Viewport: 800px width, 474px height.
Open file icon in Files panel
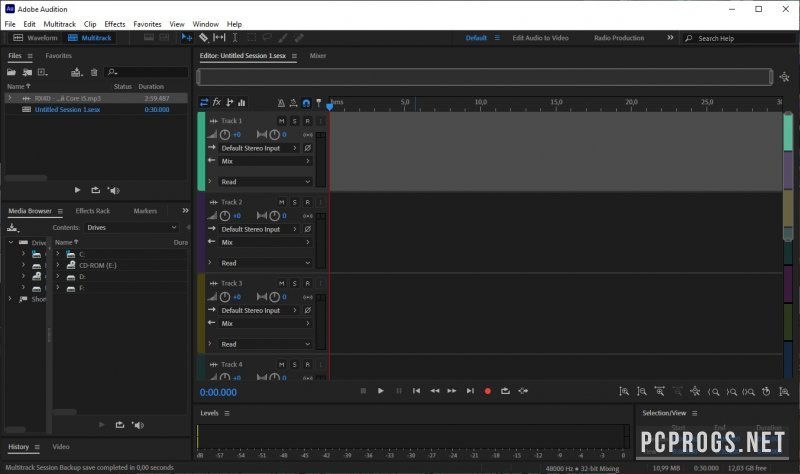(x=11, y=72)
